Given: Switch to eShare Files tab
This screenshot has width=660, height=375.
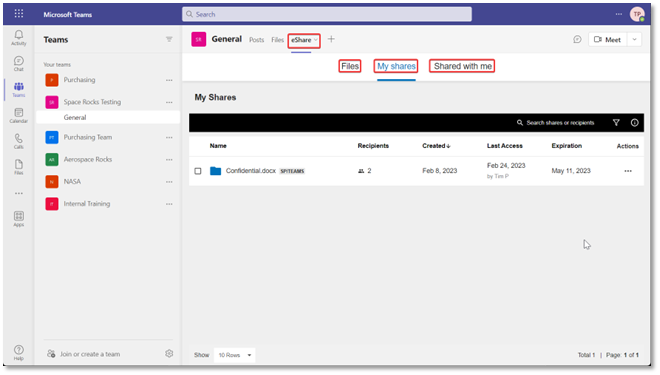Looking at the screenshot, I should click(x=350, y=66).
